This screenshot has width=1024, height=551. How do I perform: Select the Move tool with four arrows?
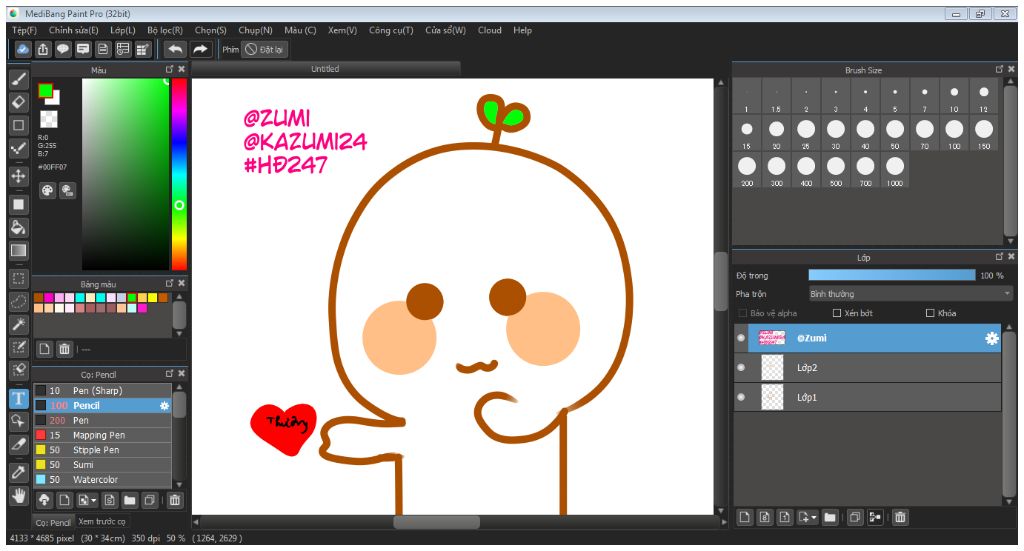[x=19, y=176]
